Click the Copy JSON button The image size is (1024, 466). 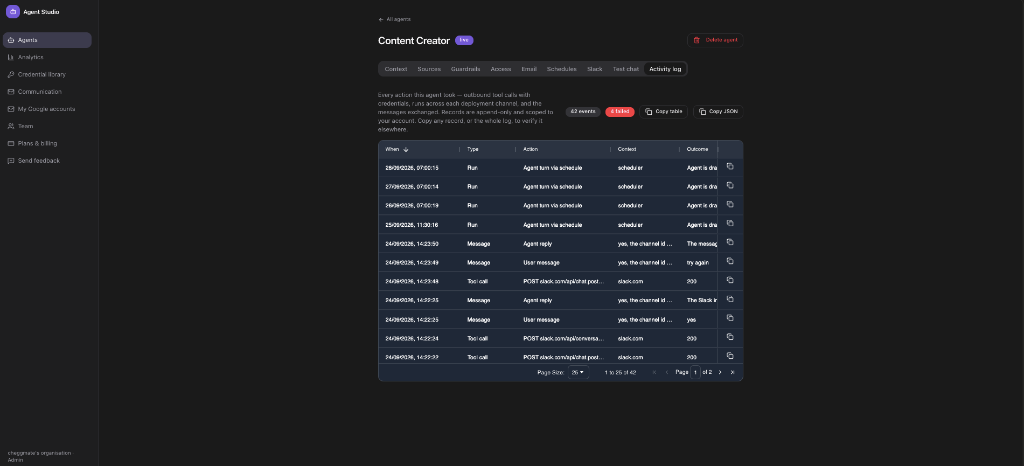pyautogui.click(x=718, y=112)
